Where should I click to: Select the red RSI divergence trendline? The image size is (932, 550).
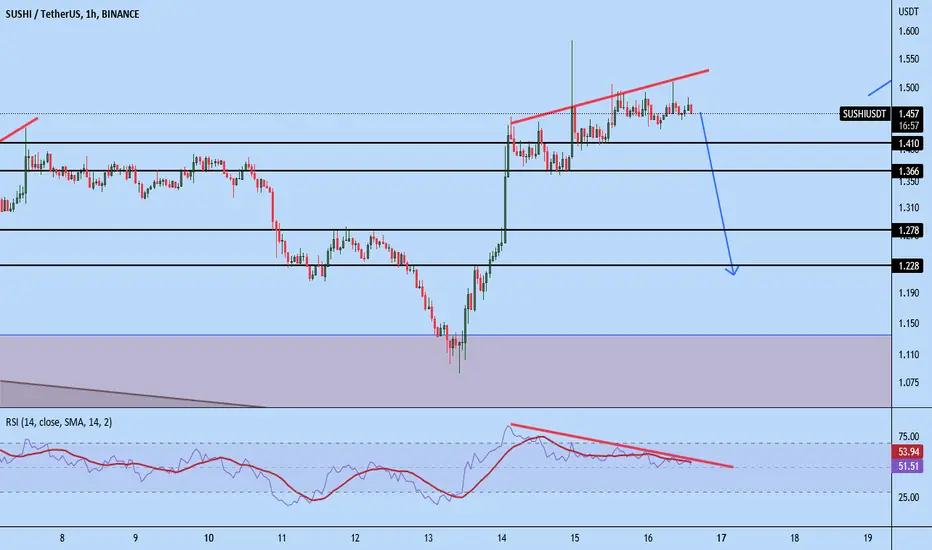[621, 445]
